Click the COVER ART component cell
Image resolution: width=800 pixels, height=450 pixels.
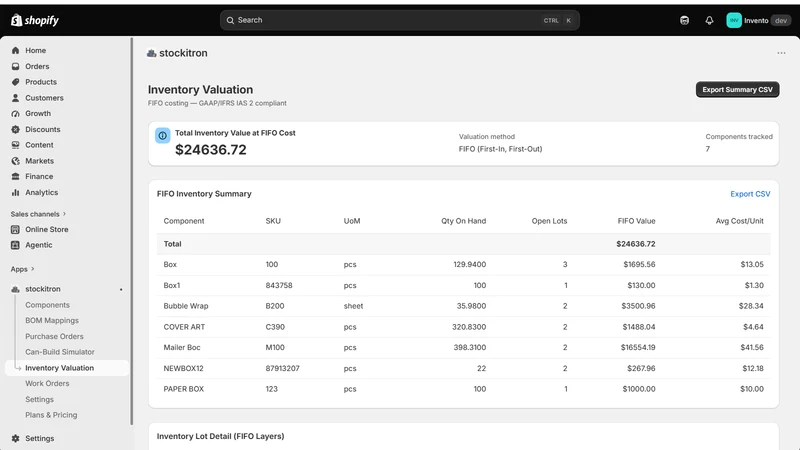[184, 327]
